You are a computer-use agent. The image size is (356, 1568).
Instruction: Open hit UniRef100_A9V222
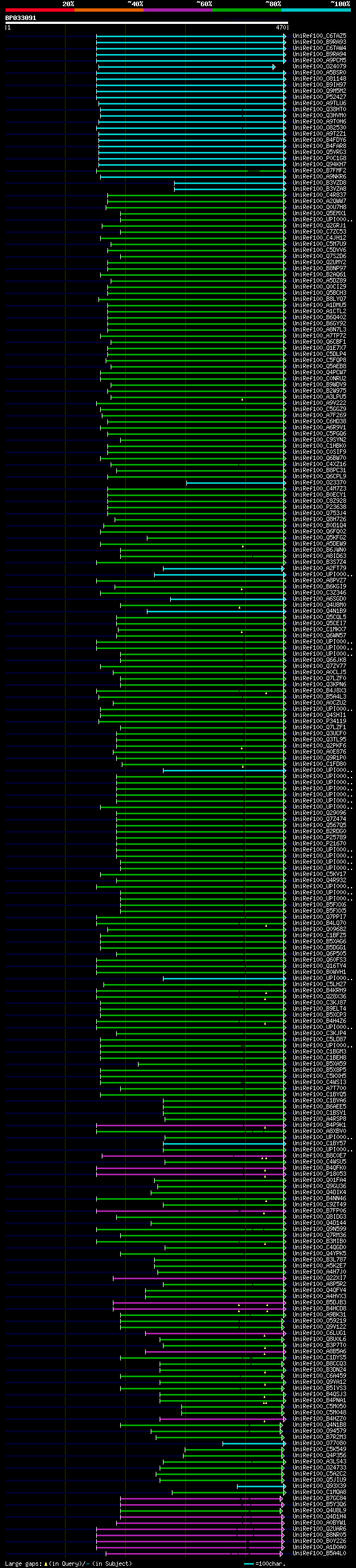click(319, 403)
